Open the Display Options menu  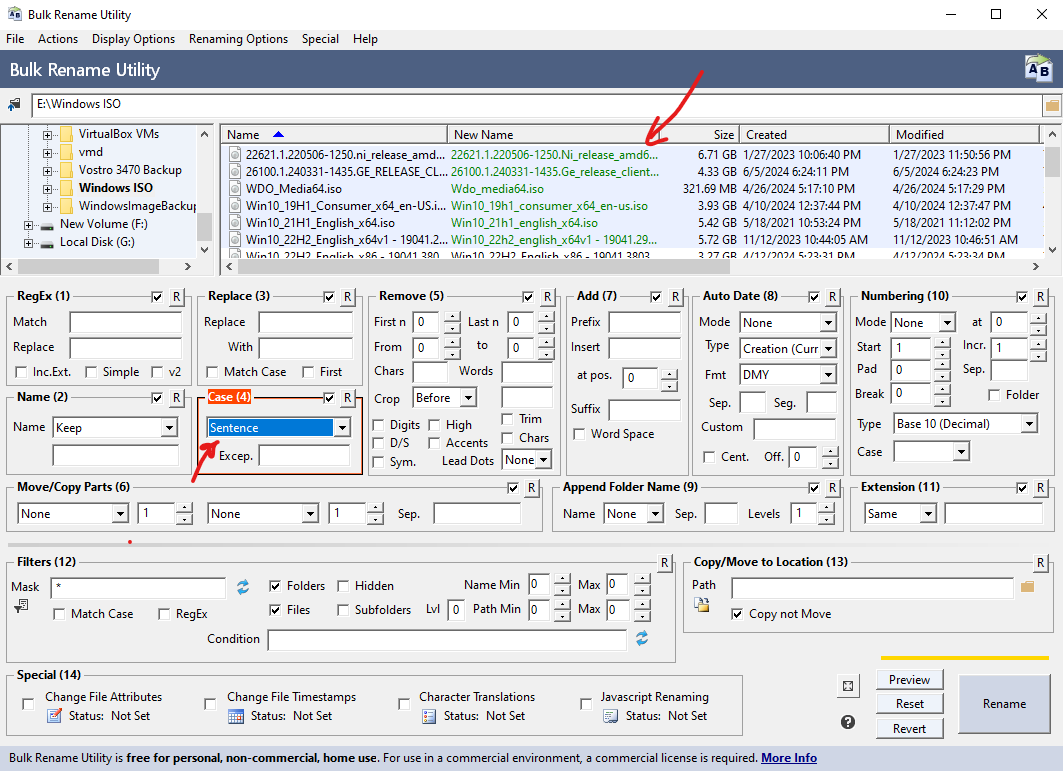(134, 39)
